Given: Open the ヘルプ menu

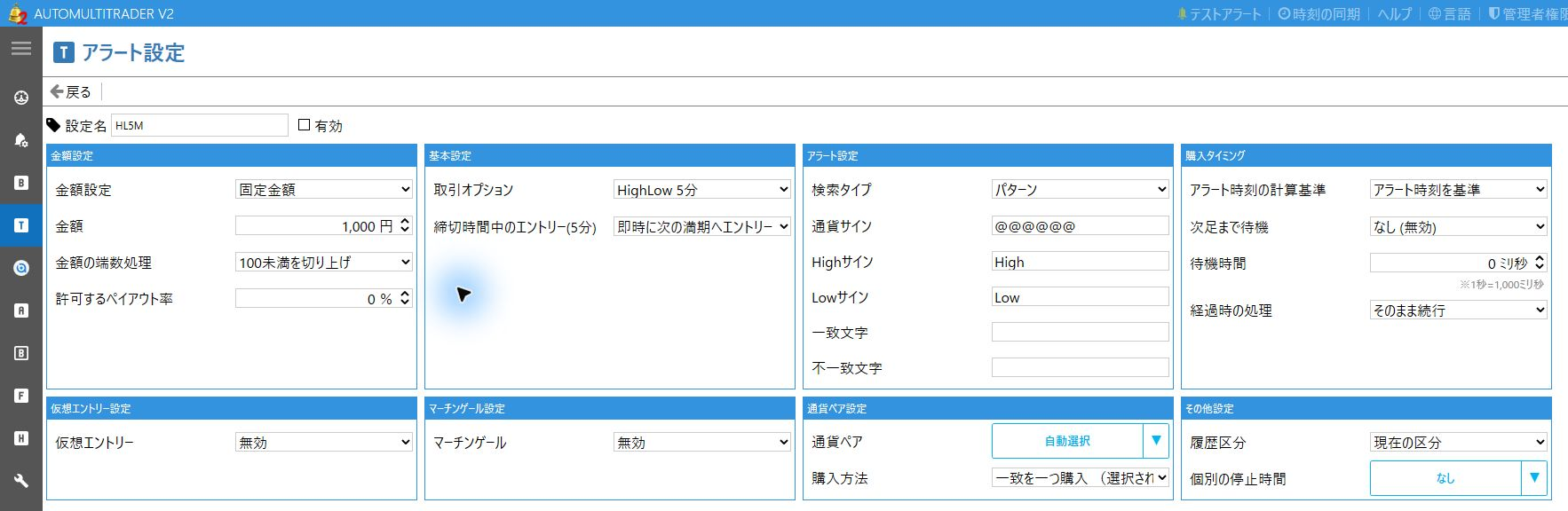Looking at the screenshot, I should click(1394, 14).
